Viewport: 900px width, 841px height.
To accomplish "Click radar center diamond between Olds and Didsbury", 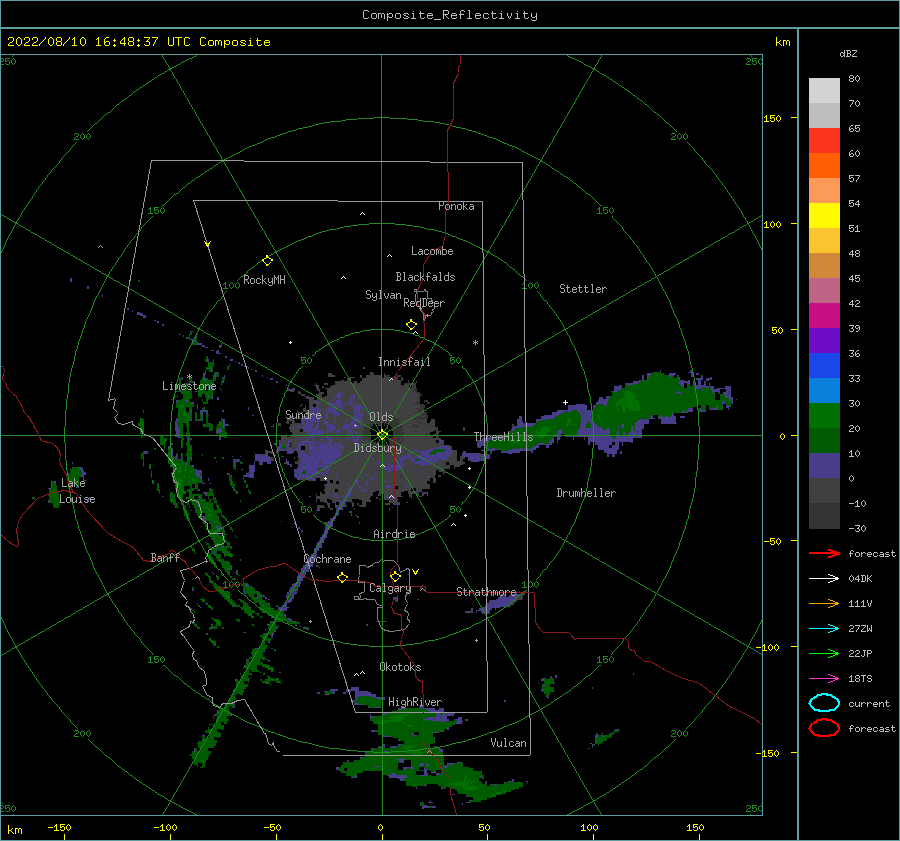I will [382, 435].
